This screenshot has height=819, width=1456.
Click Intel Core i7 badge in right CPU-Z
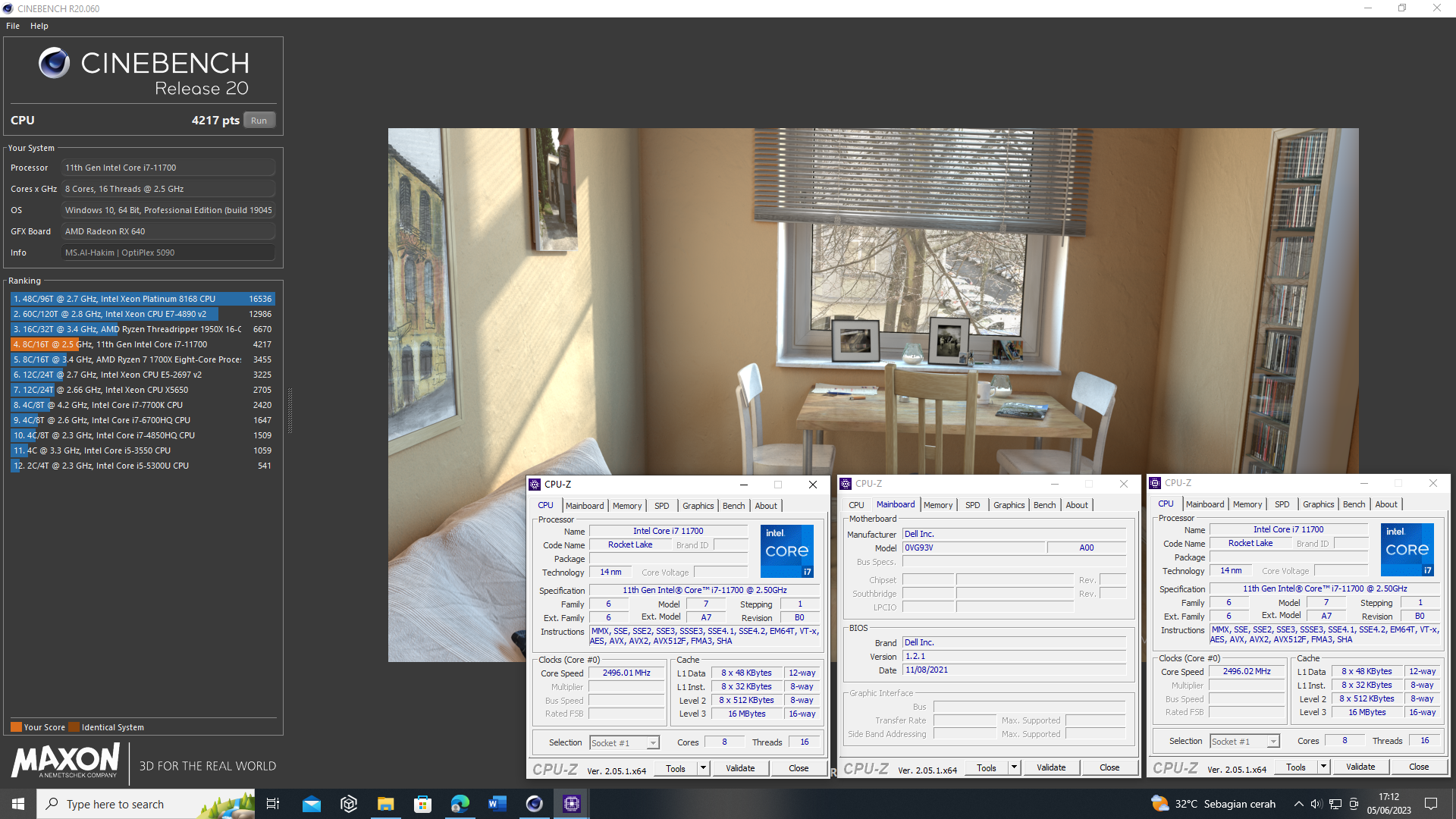(x=1407, y=550)
